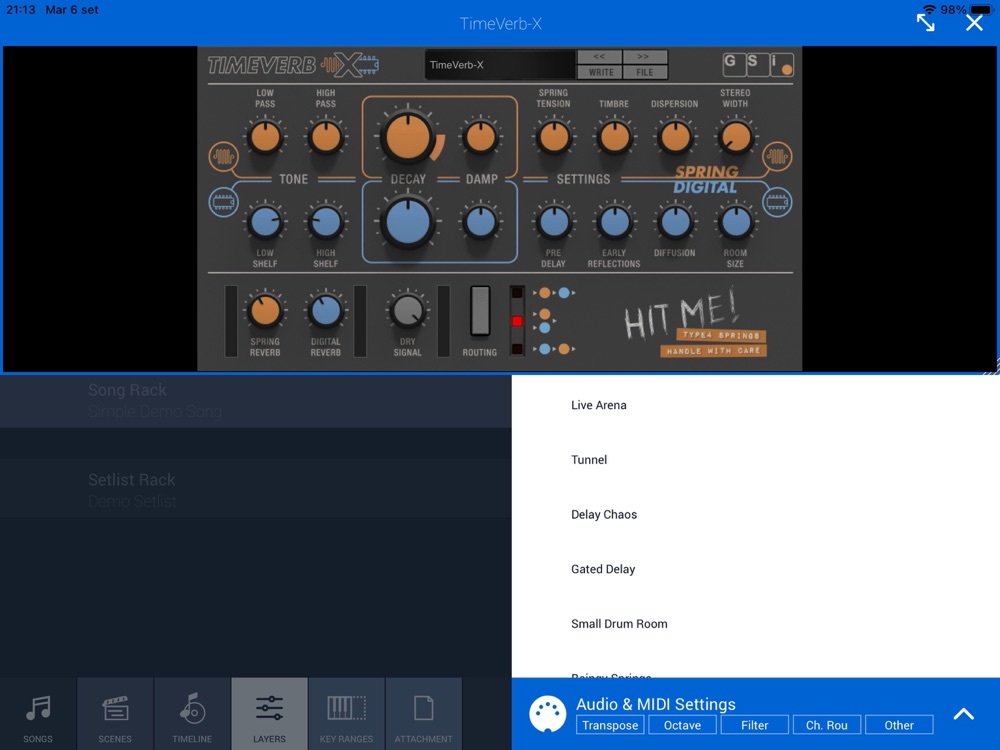
Task: Click the High Shelf knob
Action: (326, 222)
